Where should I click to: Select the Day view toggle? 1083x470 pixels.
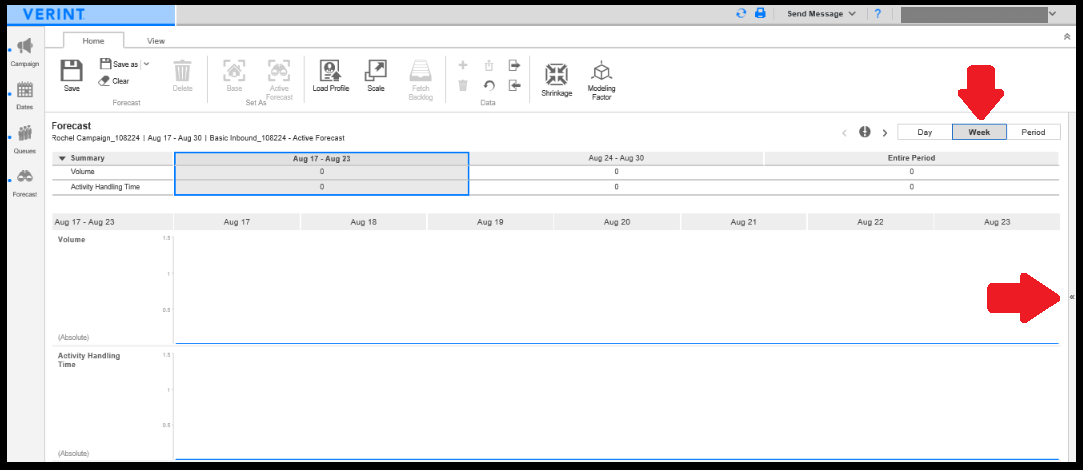925,132
